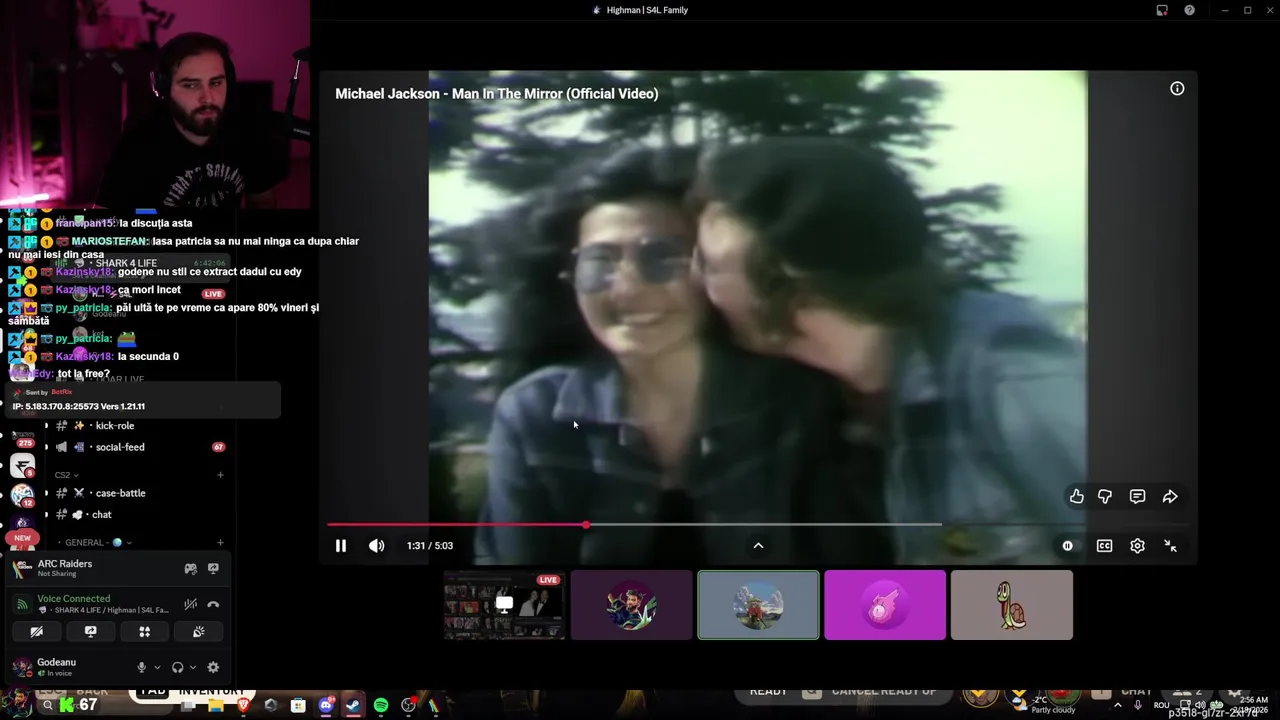Image resolution: width=1280 pixels, height=720 pixels.
Task: Open the server with 275 badge
Action: click(22, 437)
